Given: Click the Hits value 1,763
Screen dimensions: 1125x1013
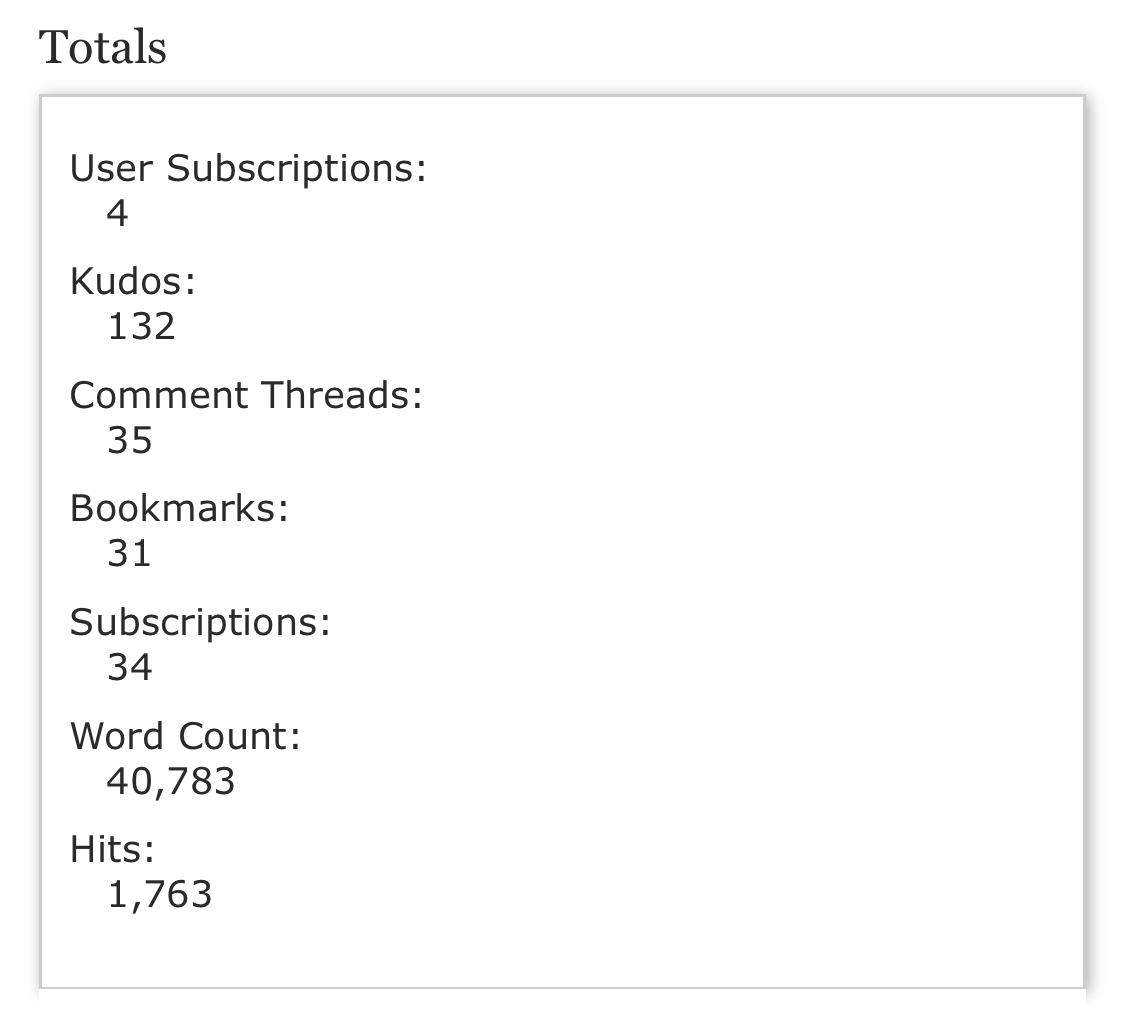Looking at the screenshot, I should [160, 894].
